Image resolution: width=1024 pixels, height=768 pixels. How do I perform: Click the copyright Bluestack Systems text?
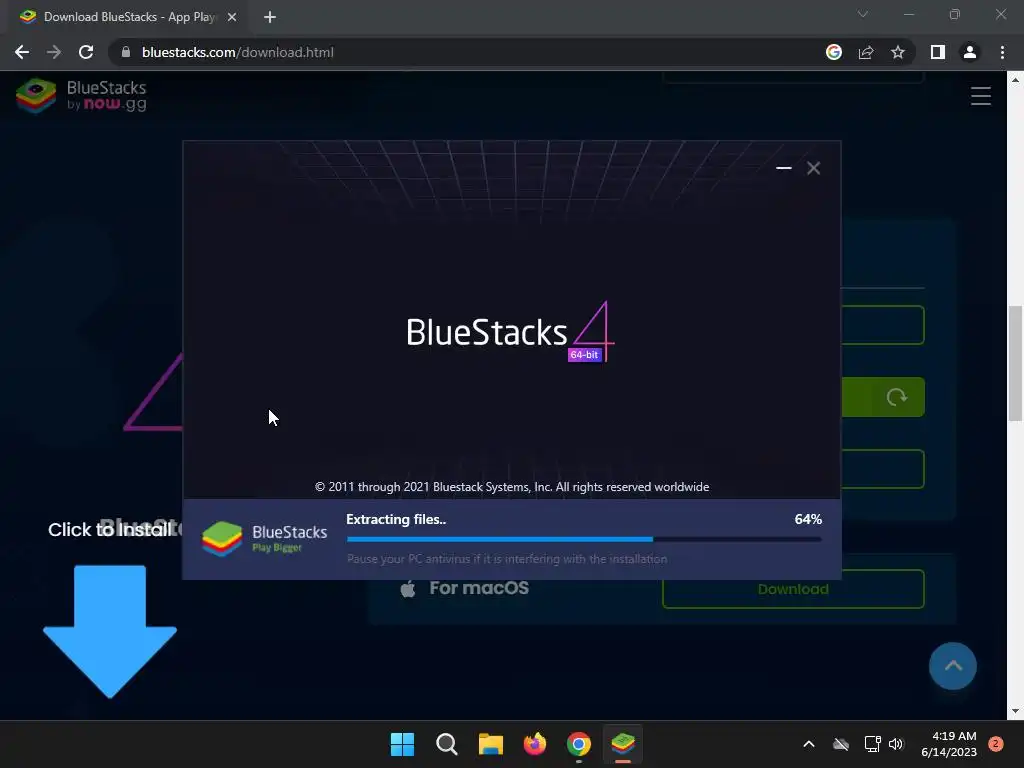click(x=512, y=487)
